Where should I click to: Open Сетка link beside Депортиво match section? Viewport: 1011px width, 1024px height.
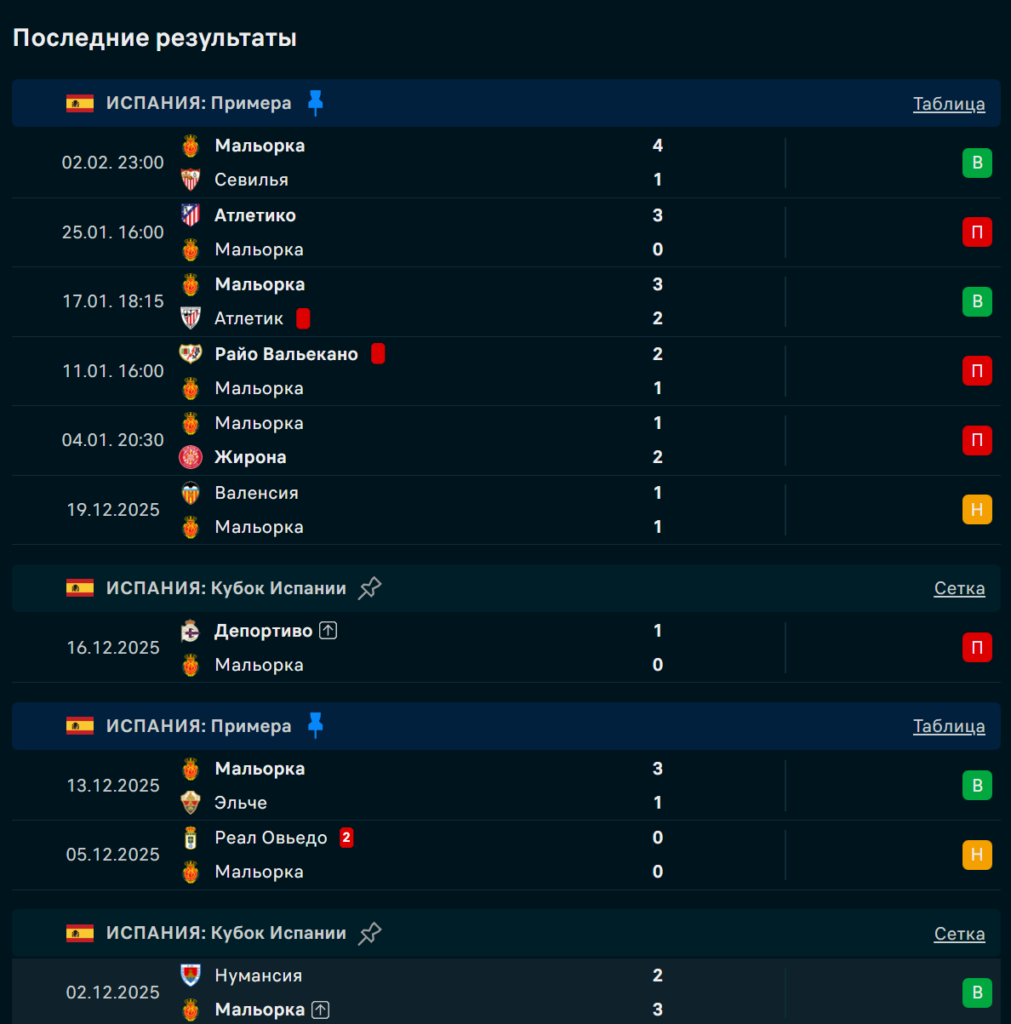click(959, 589)
